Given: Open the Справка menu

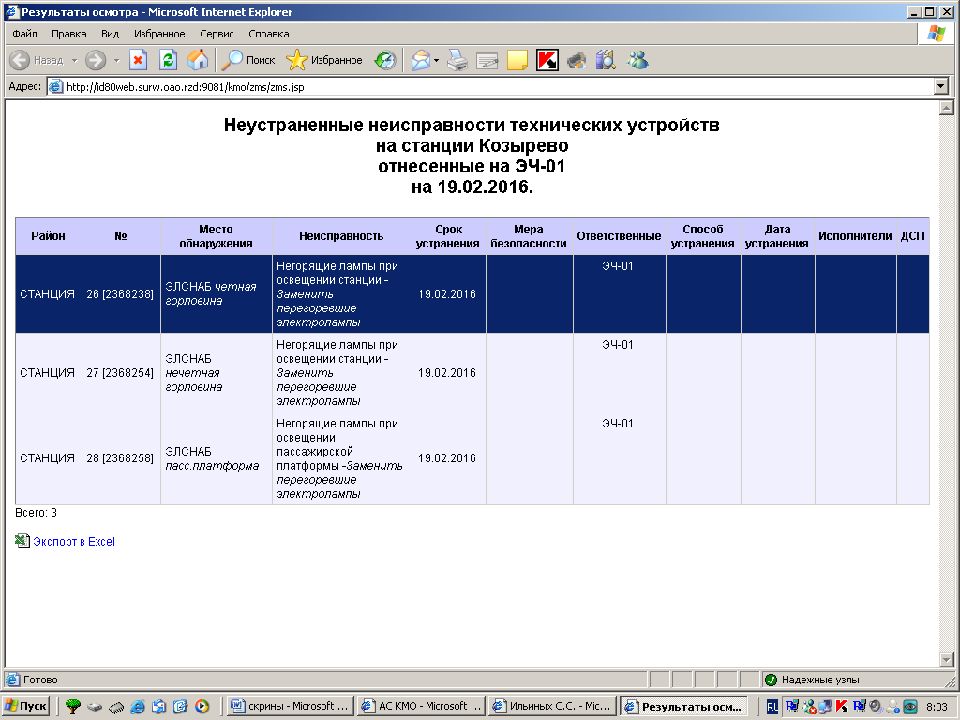Looking at the screenshot, I should coord(269,34).
